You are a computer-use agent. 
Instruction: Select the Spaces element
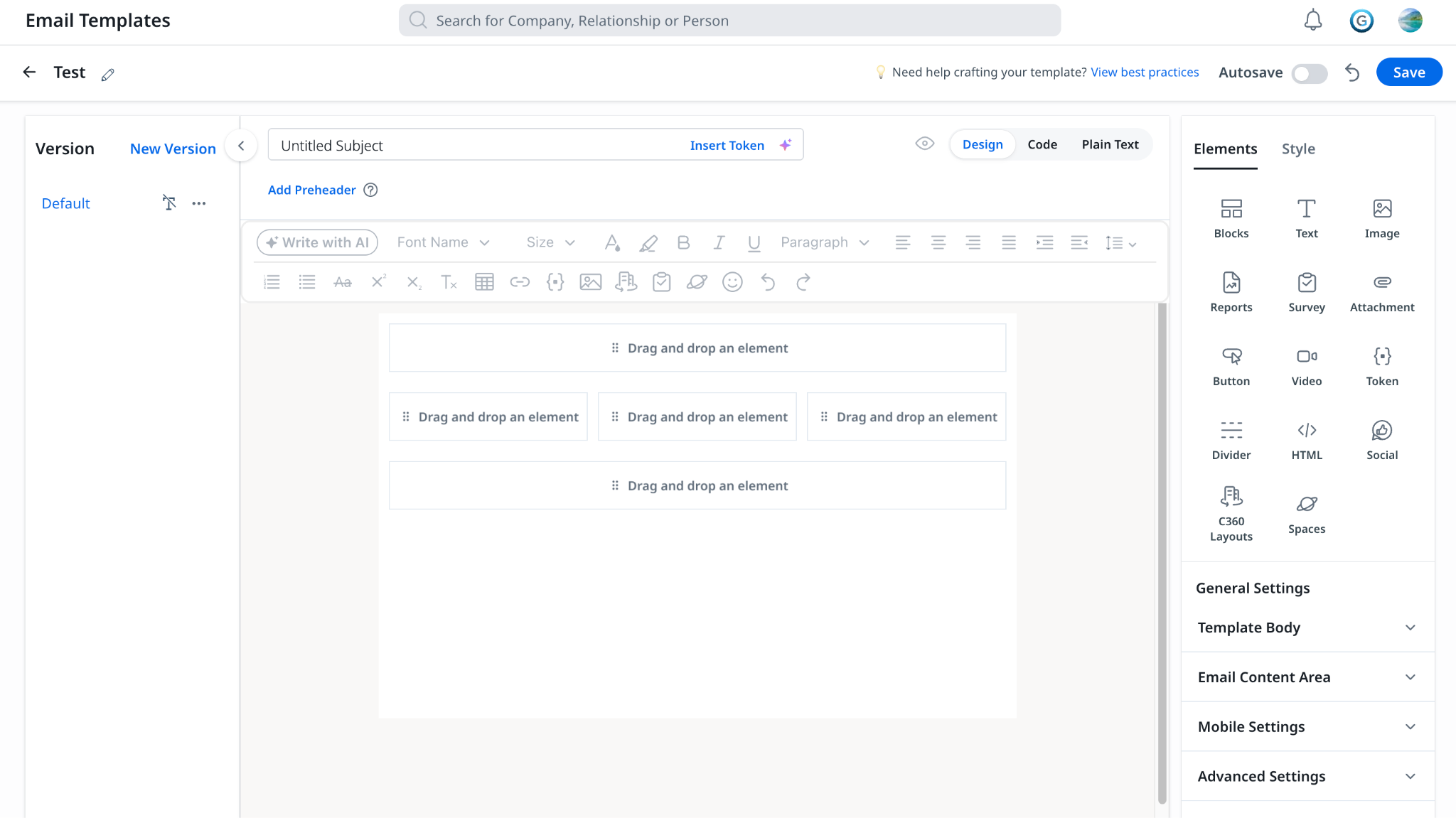point(1307,514)
